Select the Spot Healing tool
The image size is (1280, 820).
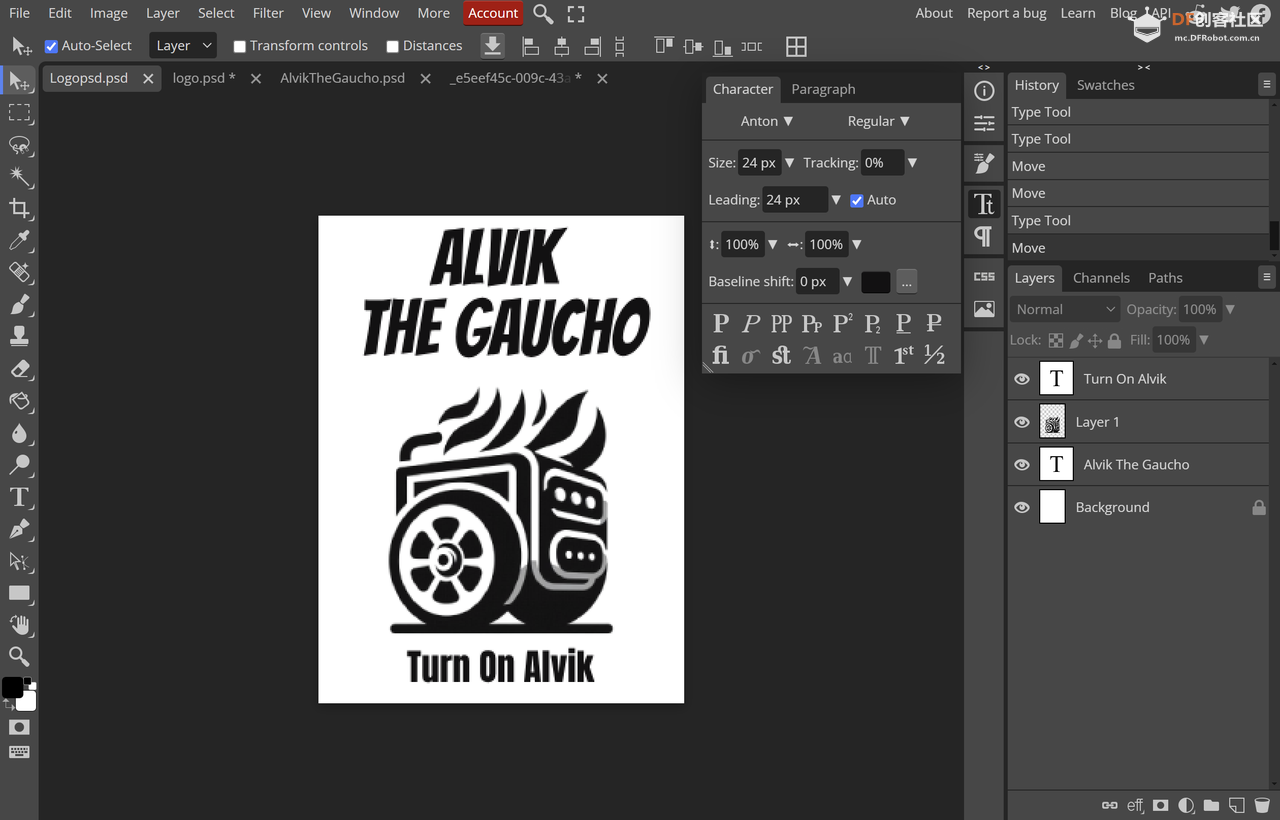tap(19, 272)
